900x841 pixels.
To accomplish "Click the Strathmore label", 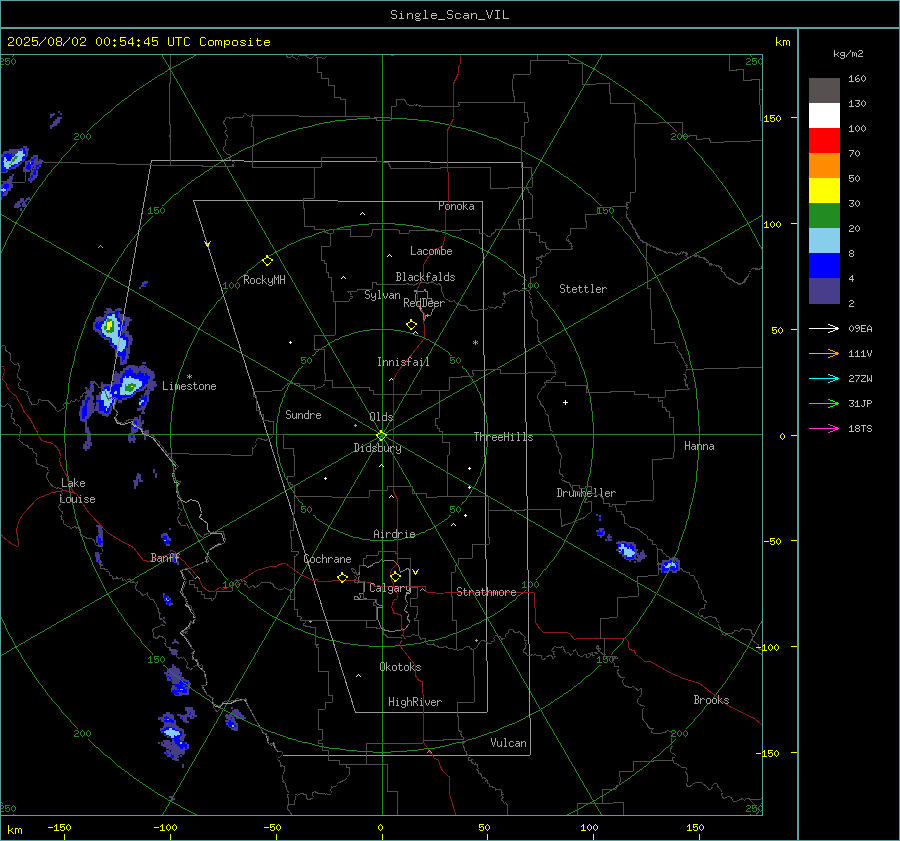I will pyautogui.click(x=486, y=592).
